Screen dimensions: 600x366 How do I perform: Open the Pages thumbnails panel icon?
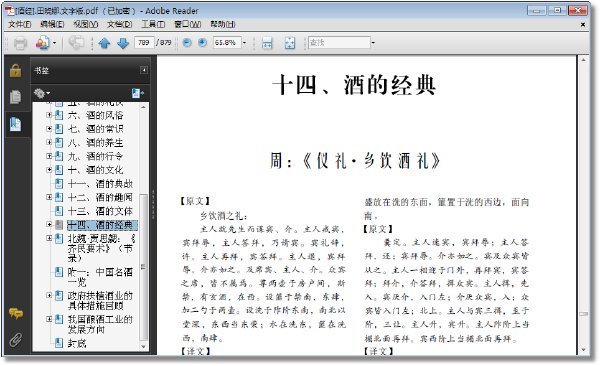15,97
